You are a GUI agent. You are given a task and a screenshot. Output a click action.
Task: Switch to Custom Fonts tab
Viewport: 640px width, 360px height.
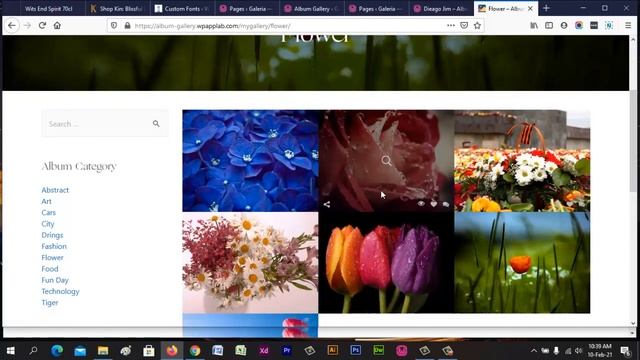(182, 9)
